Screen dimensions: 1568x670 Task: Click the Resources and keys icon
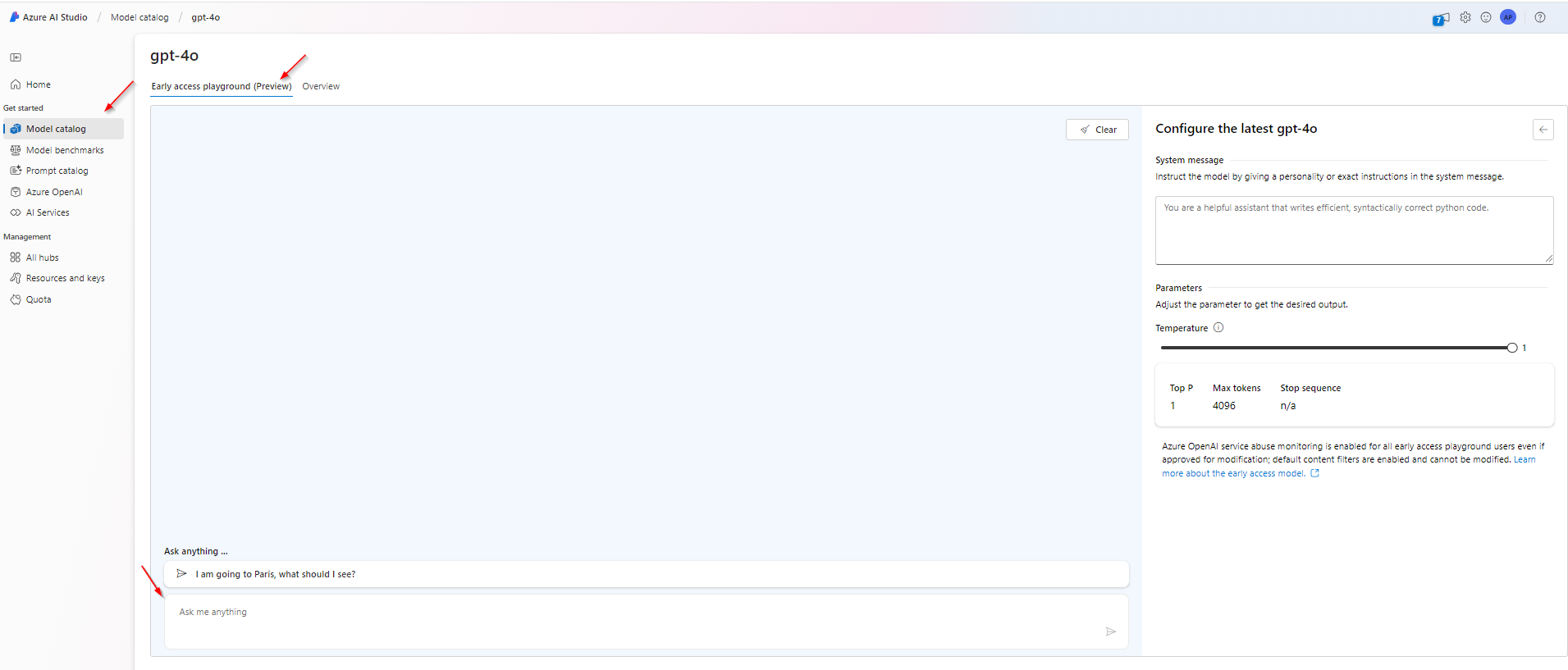click(16, 278)
